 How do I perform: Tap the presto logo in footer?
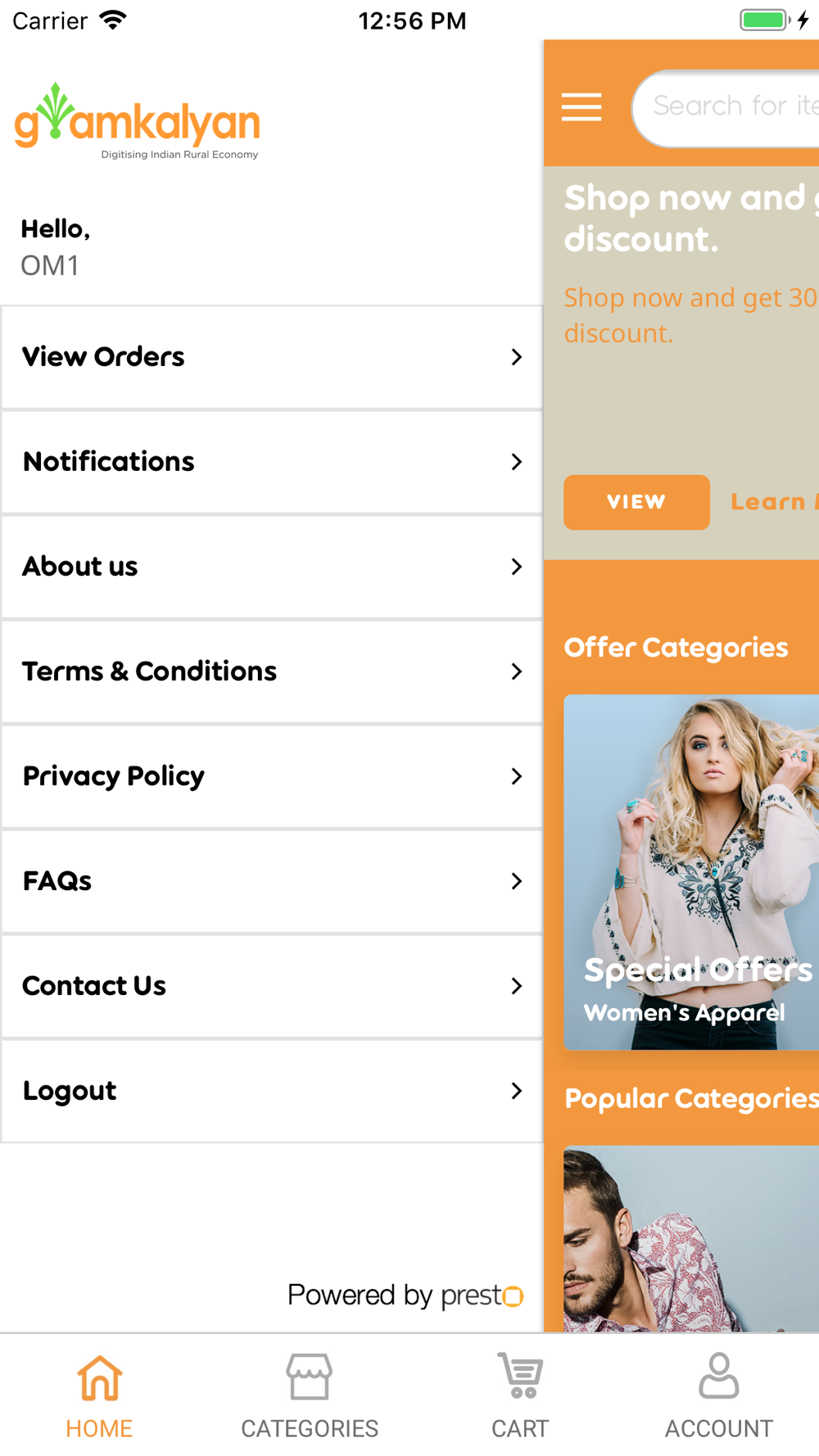point(482,1295)
